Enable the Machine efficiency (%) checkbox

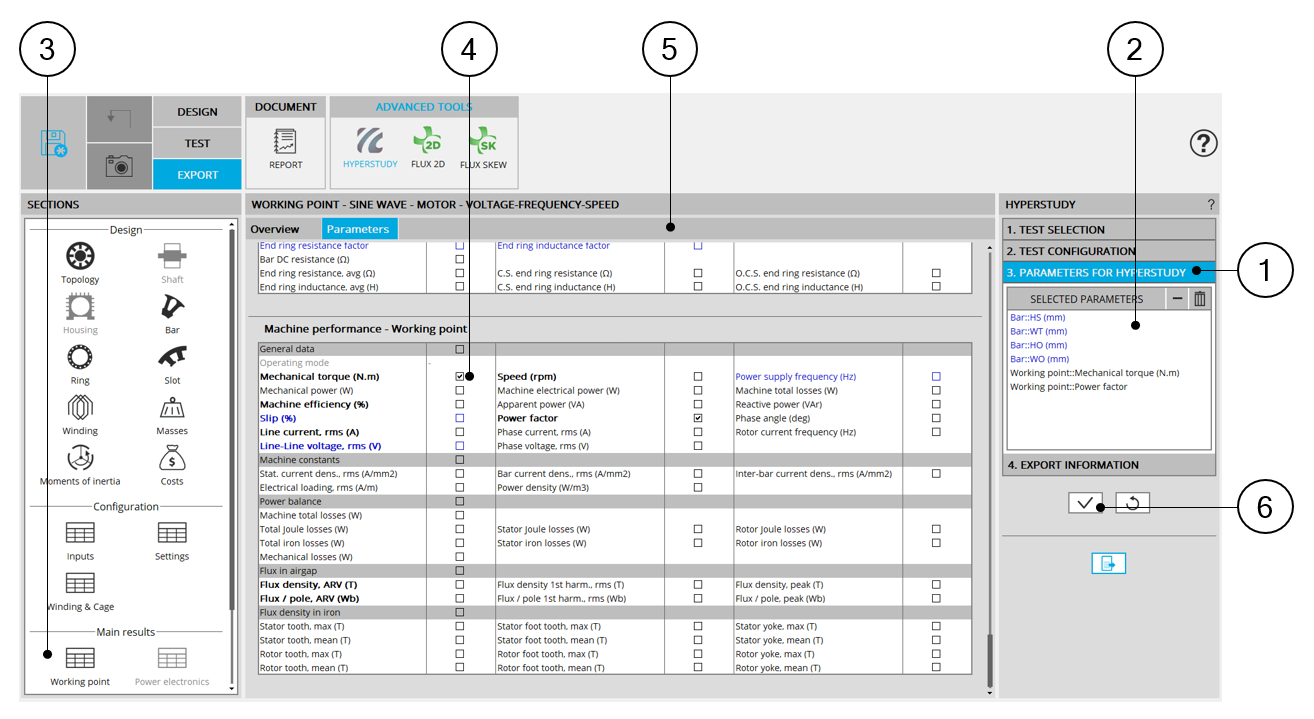point(460,404)
